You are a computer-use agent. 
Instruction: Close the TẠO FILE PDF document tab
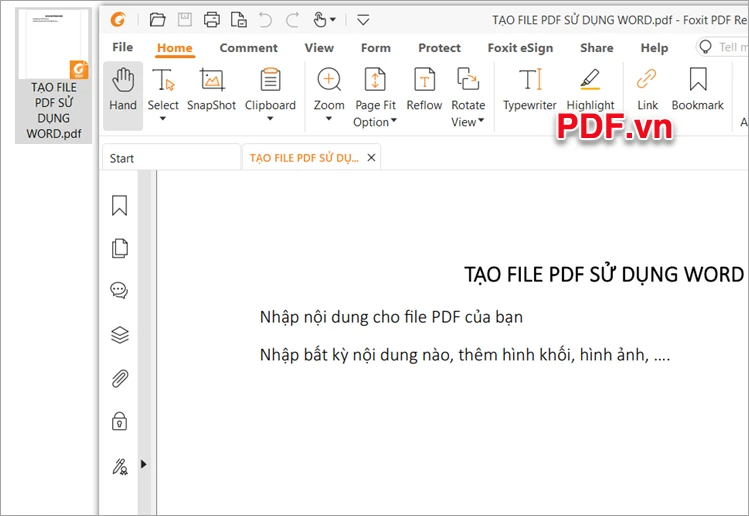pyautogui.click(x=371, y=158)
